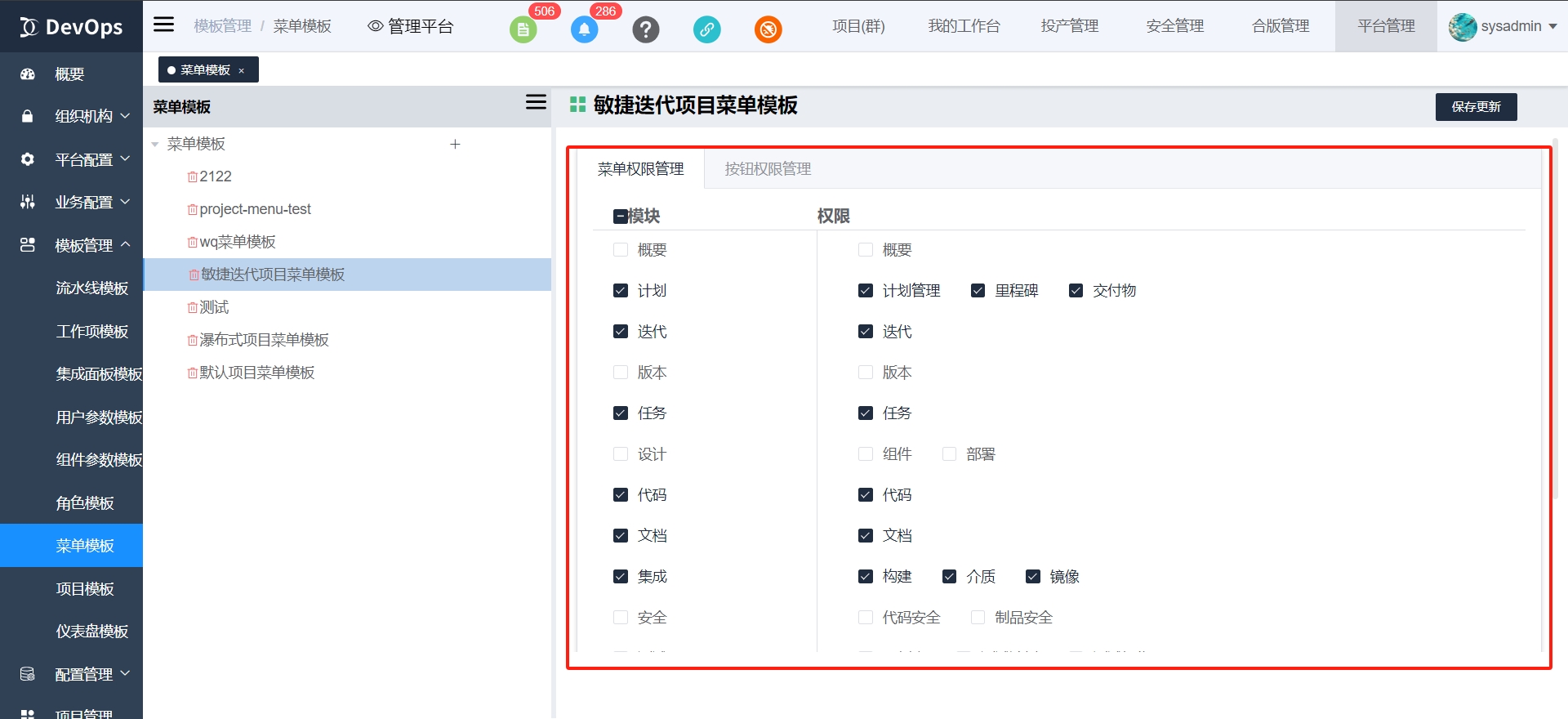Check the 代码安全 permission checkbox

(866, 618)
